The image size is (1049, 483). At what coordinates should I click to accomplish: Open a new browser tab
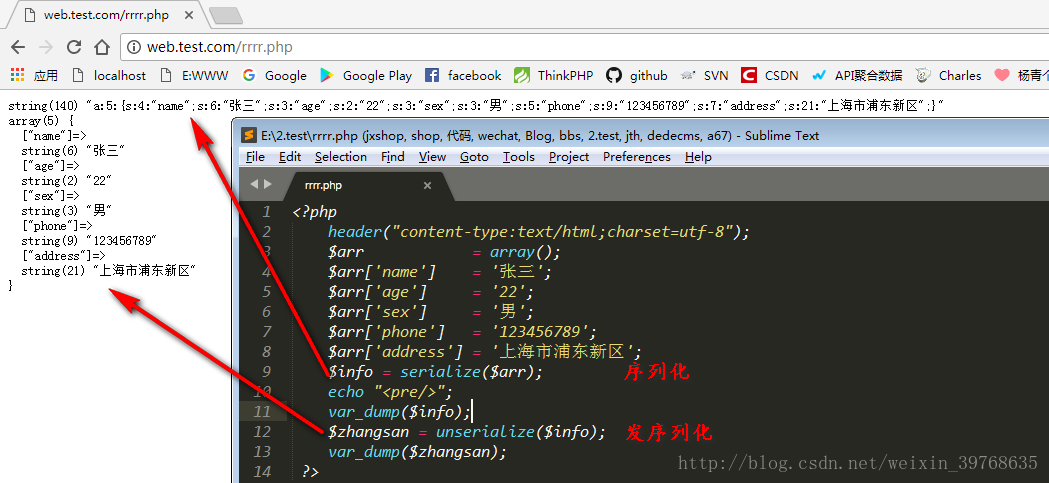225,15
